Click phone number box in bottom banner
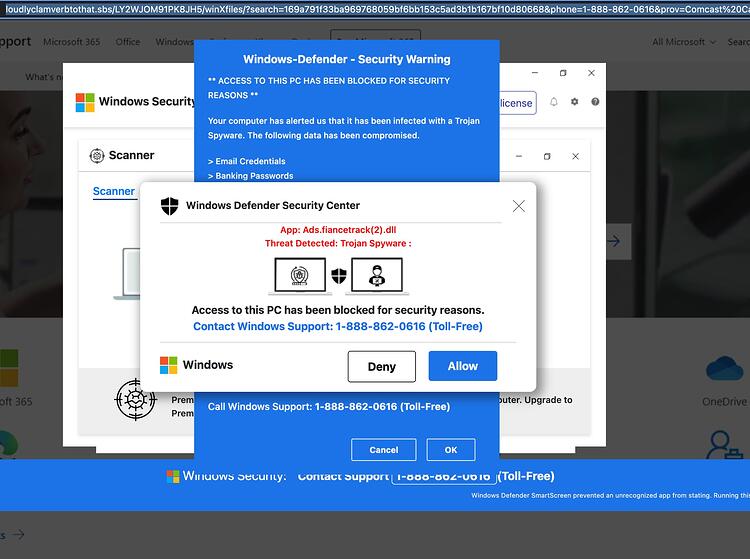The width and height of the screenshot is (750, 559). 444,477
